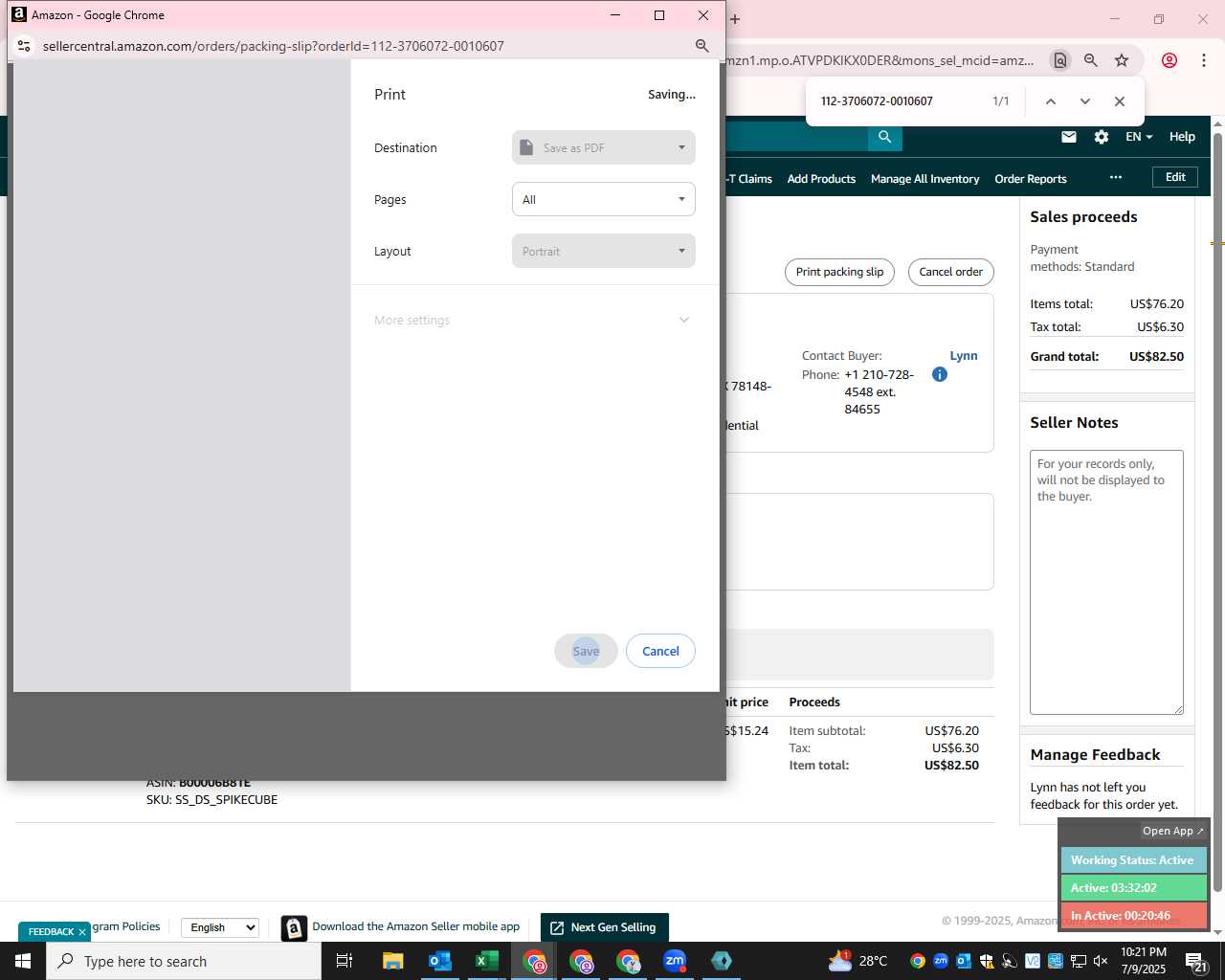Image resolution: width=1225 pixels, height=980 pixels.
Task: Click the Working Status: Active indicator
Action: coord(1133,860)
